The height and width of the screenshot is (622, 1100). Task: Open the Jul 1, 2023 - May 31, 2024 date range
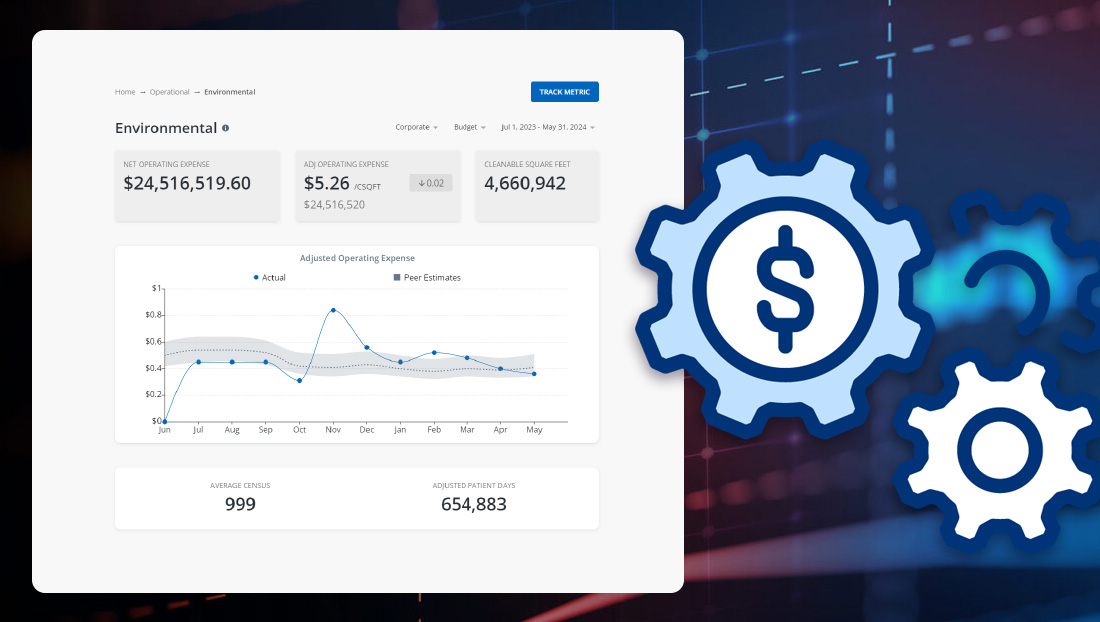pos(547,128)
